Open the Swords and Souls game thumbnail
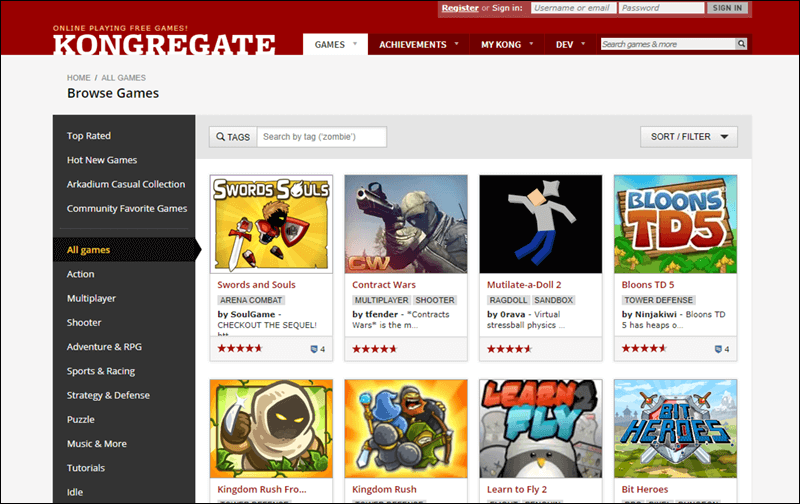Image resolution: width=800 pixels, height=504 pixels. click(x=271, y=224)
